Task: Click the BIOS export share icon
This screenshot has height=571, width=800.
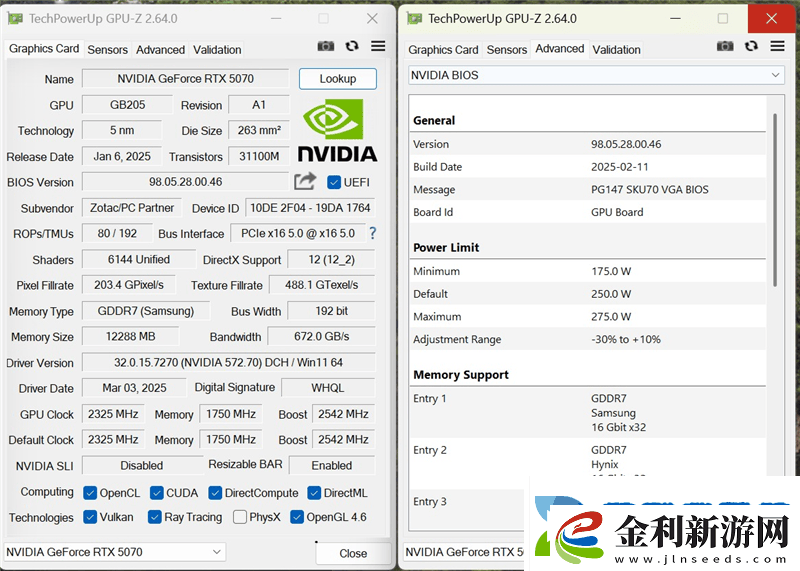Action: pyautogui.click(x=305, y=181)
